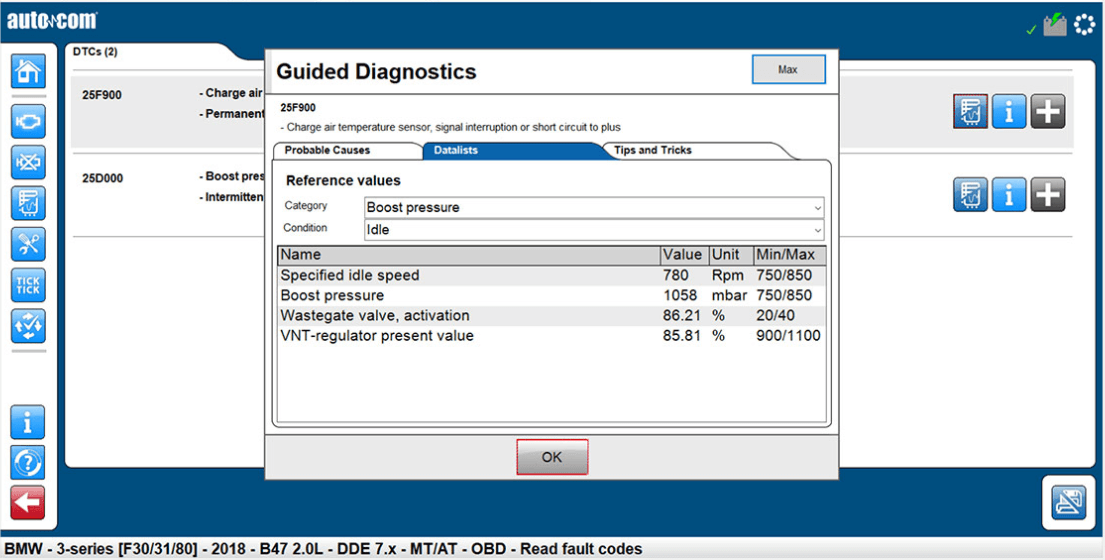Expand details with plus for 25F900
The image size is (1105, 560).
tap(1047, 112)
